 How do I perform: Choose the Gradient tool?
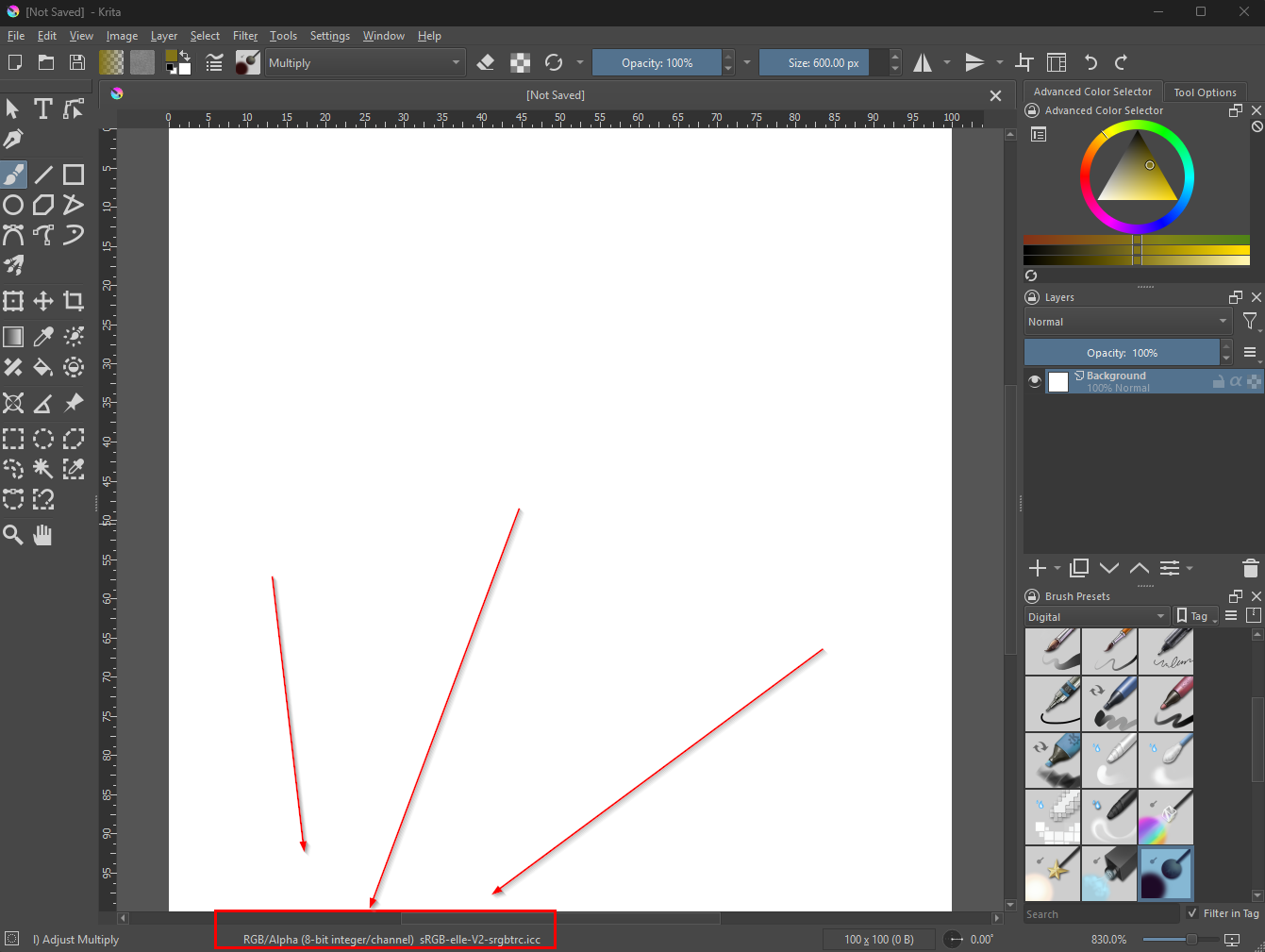13,337
